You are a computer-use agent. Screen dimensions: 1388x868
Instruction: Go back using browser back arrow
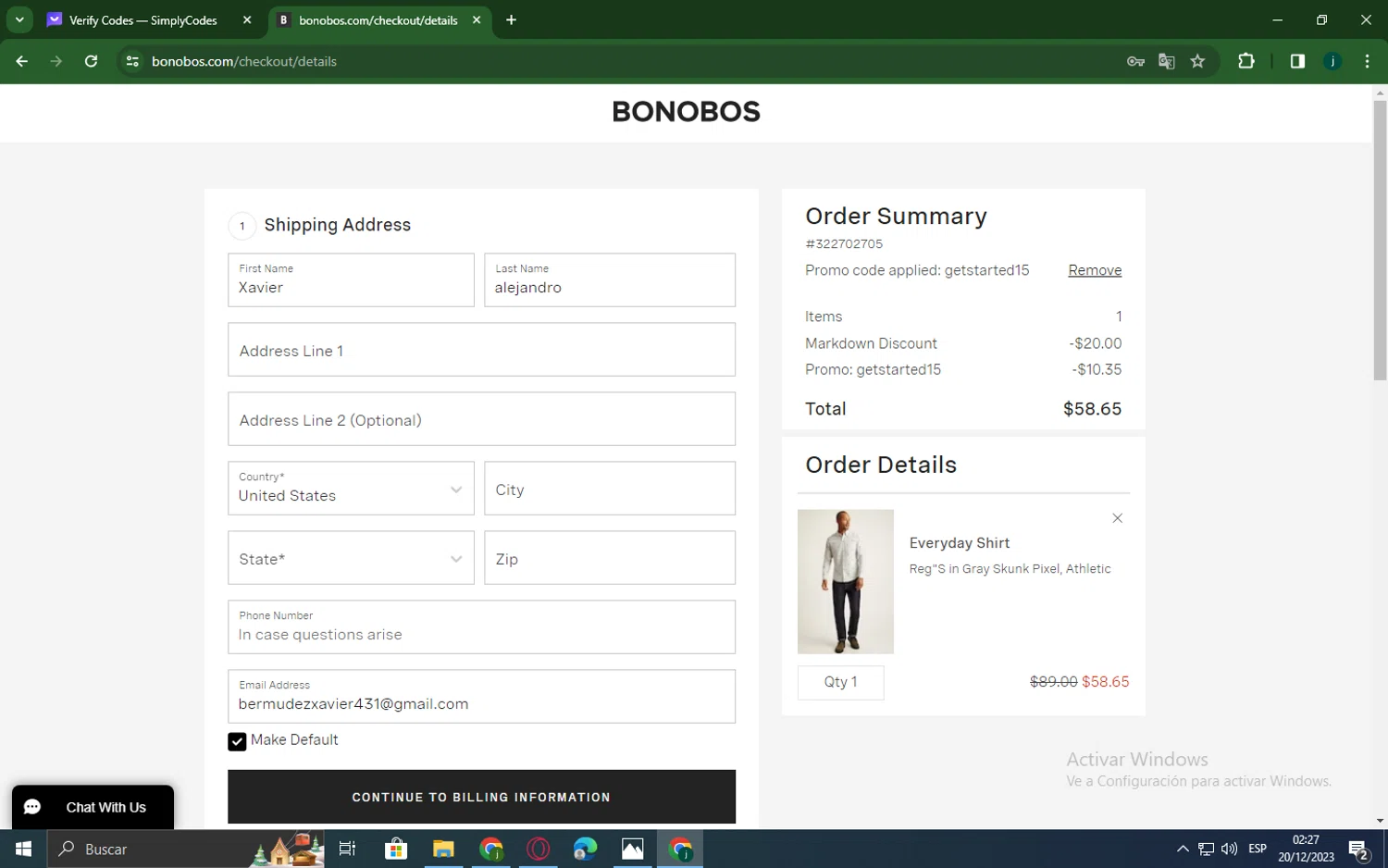point(21,61)
